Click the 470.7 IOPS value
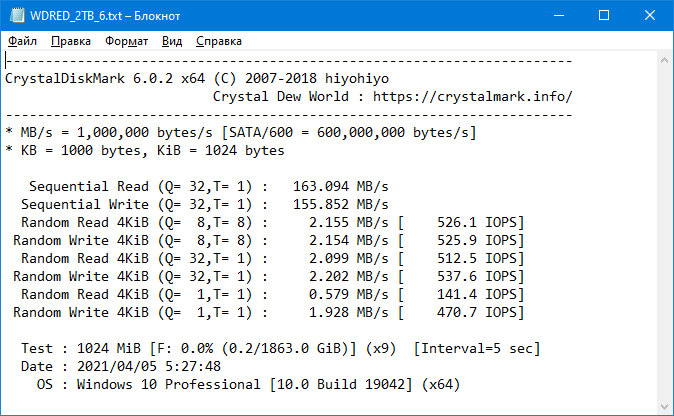The height and width of the screenshot is (416, 674). click(477, 312)
